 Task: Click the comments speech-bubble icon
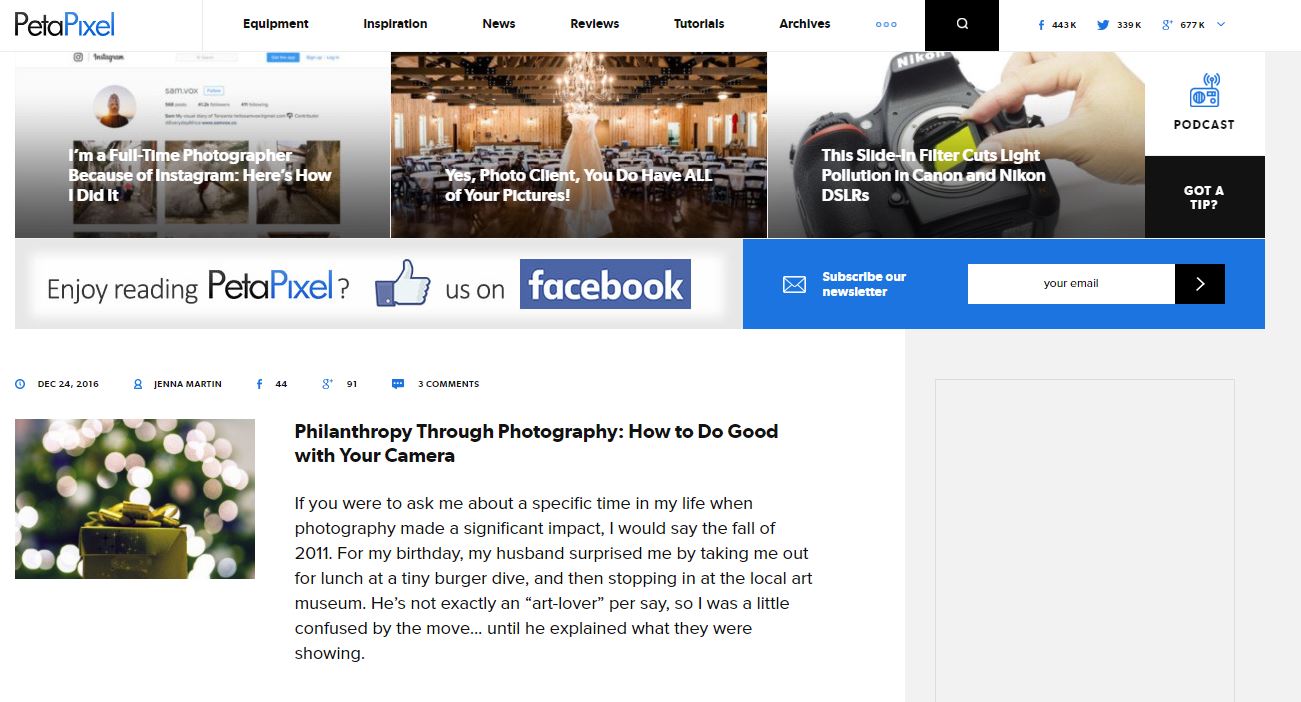coord(397,383)
